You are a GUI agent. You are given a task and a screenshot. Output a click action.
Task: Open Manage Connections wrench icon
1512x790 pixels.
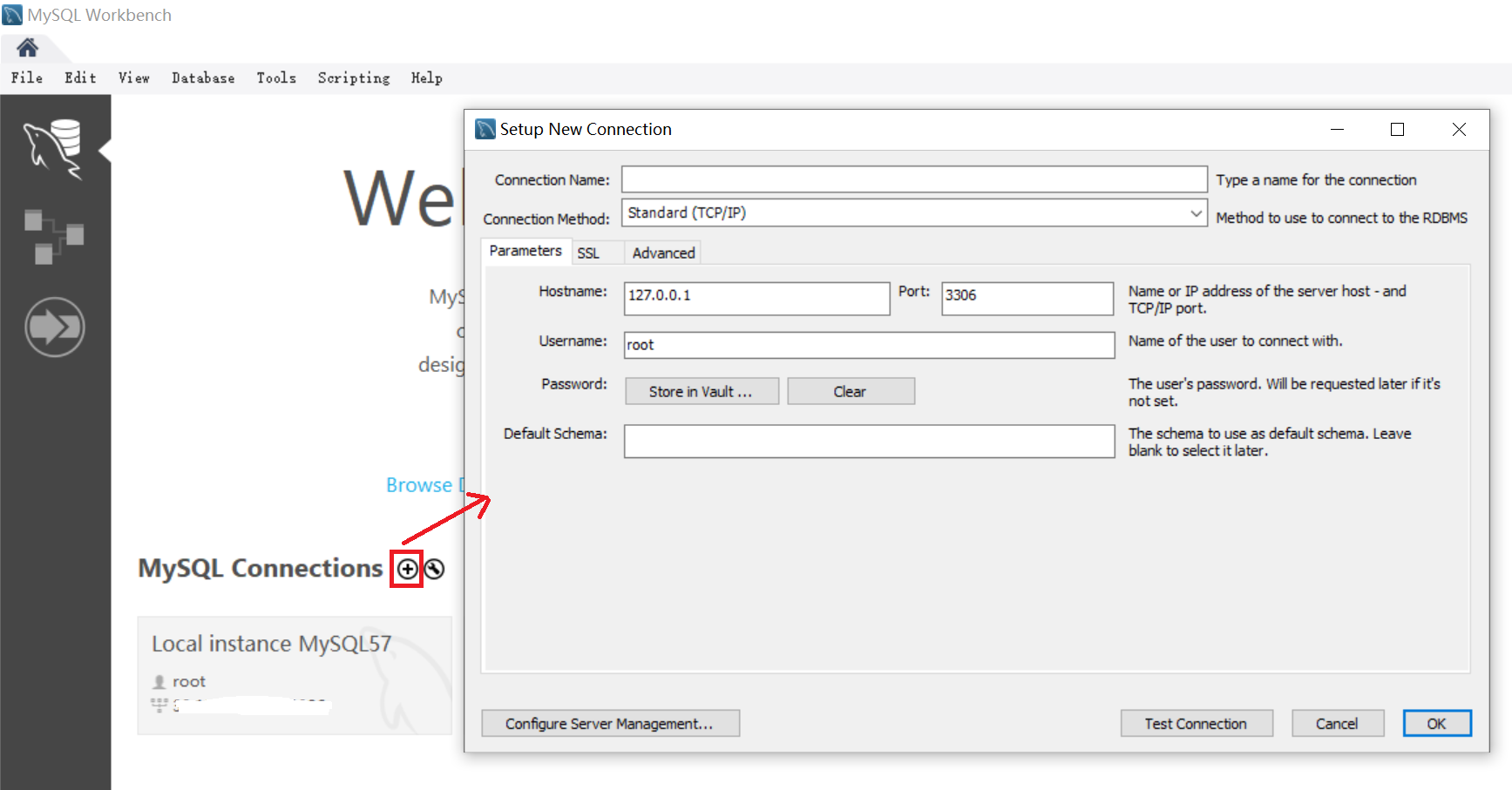coord(434,569)
